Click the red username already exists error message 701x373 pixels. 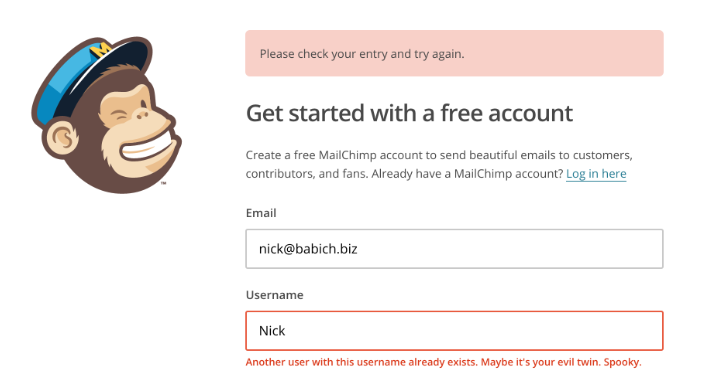tap(443, 362)
